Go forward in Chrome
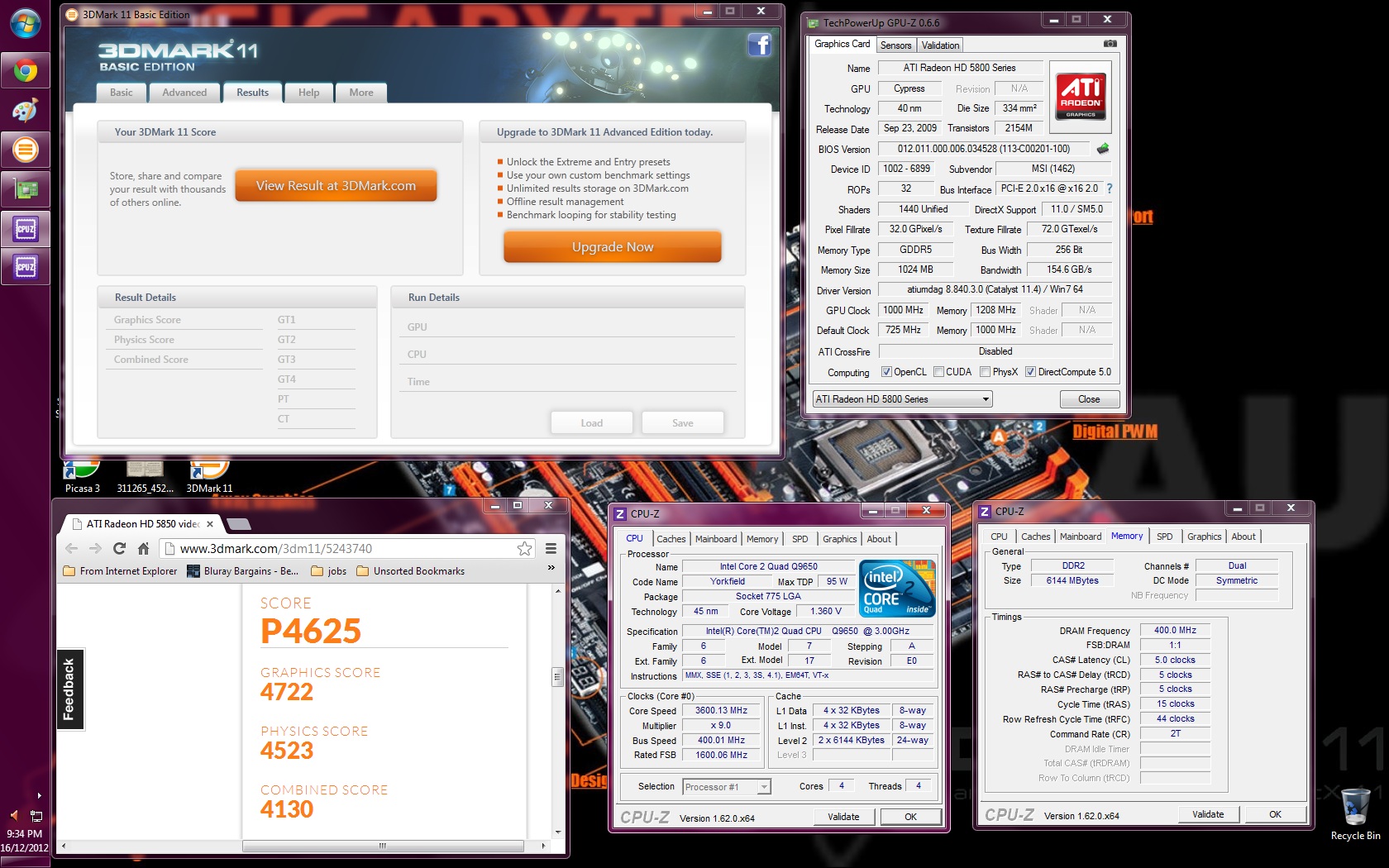Viewport: 1389px width, 868px height. 95,548
